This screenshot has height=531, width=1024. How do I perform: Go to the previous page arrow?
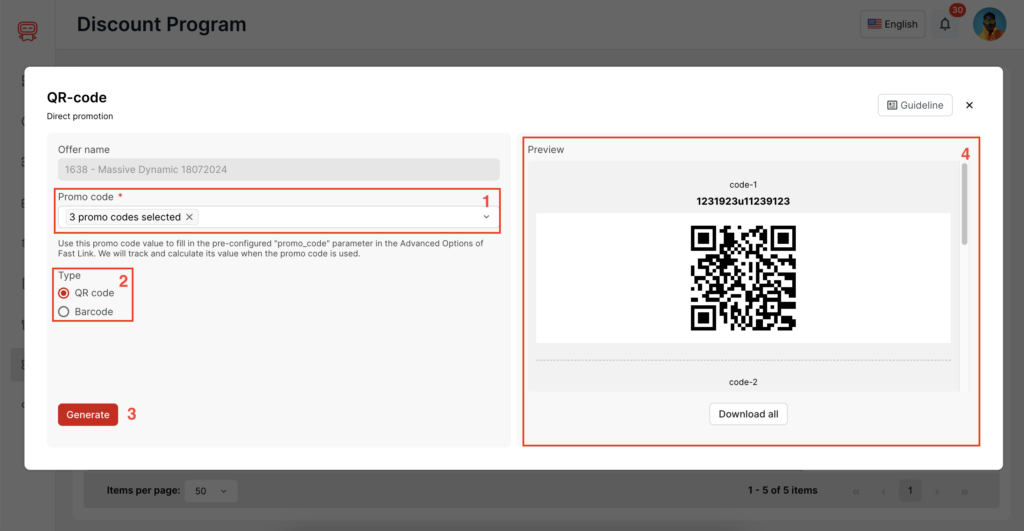tap(883, 492)
